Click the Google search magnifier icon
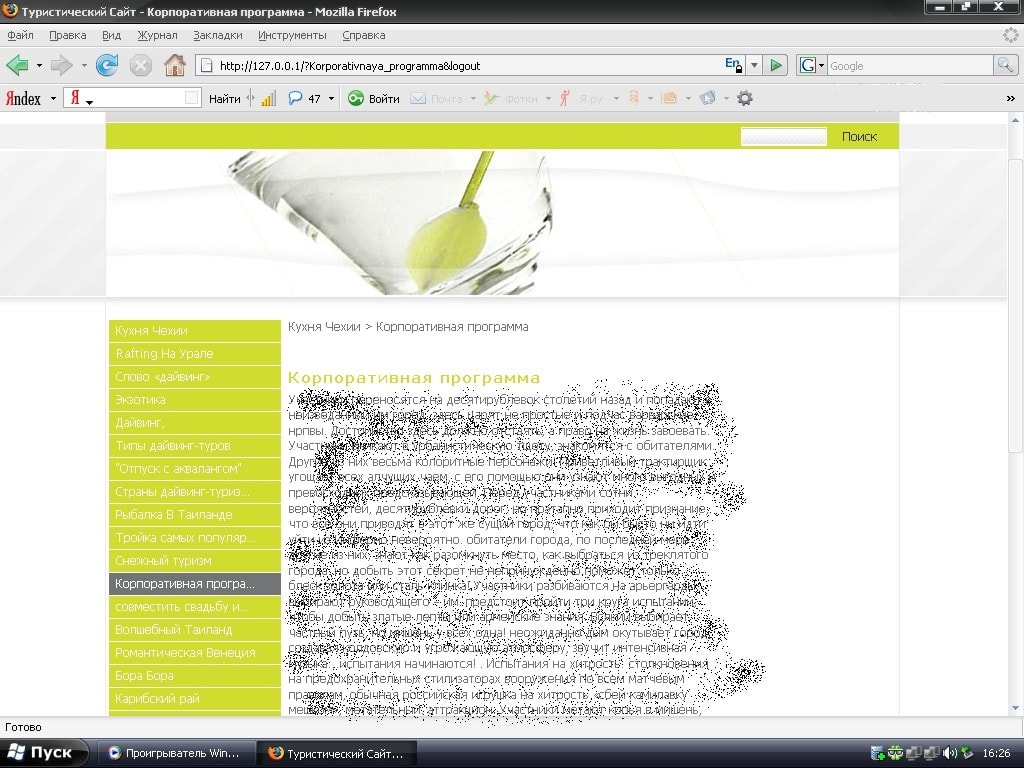Viewport: 1024px width, 768px height. click(1004, 65)
